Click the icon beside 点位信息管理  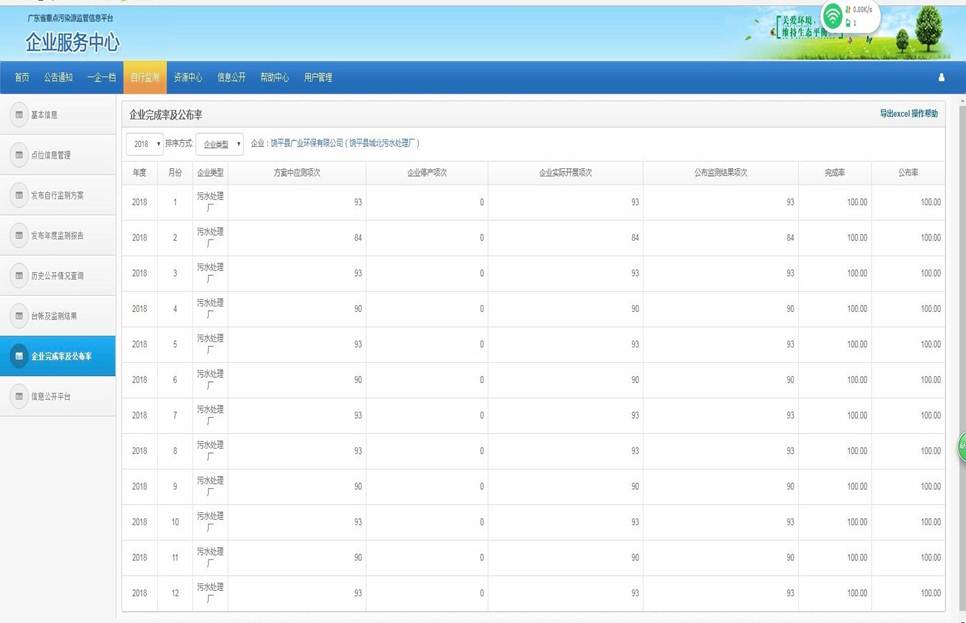[19, 155]
